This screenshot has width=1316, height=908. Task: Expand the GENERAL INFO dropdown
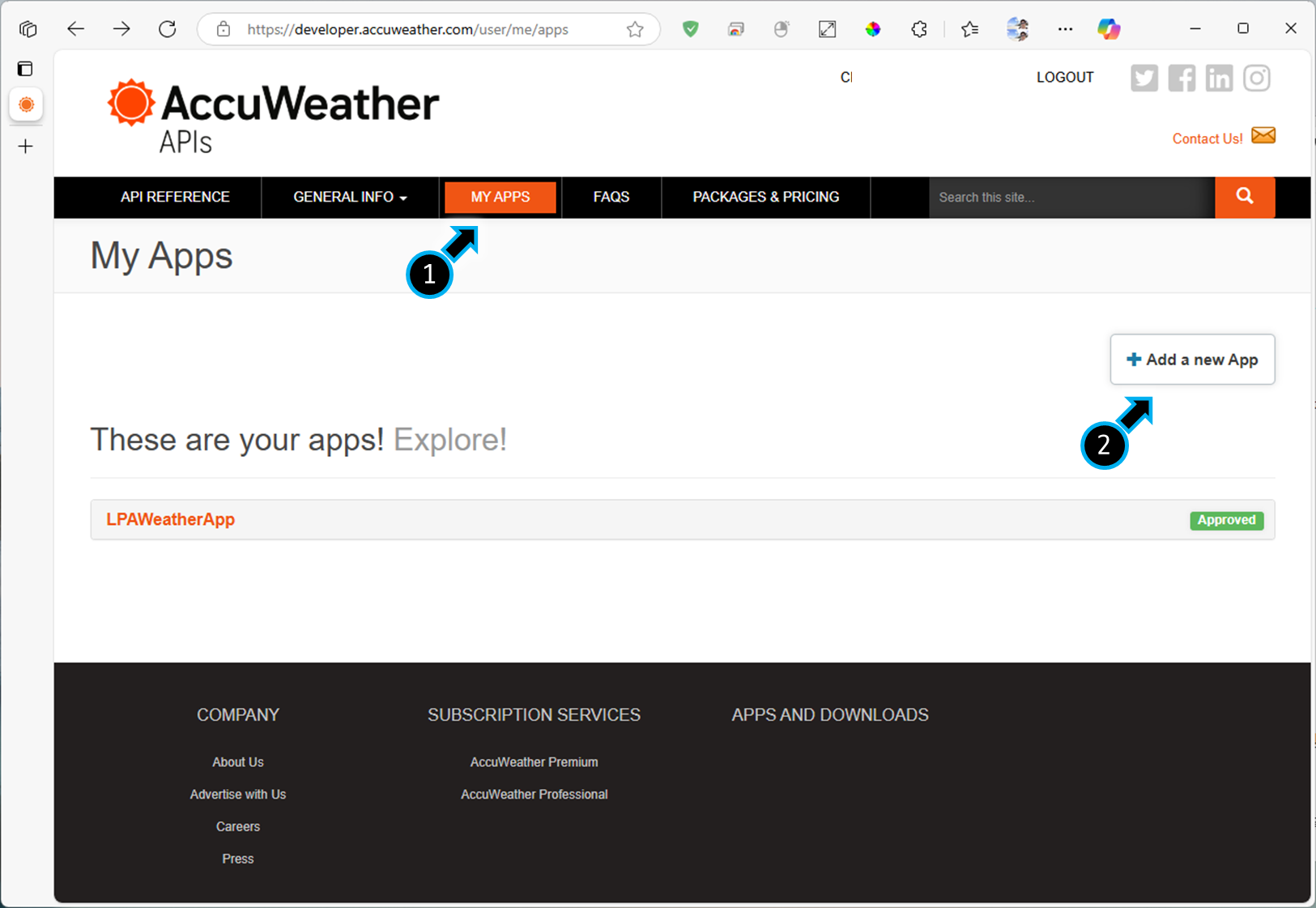click(x=350, y=197)
